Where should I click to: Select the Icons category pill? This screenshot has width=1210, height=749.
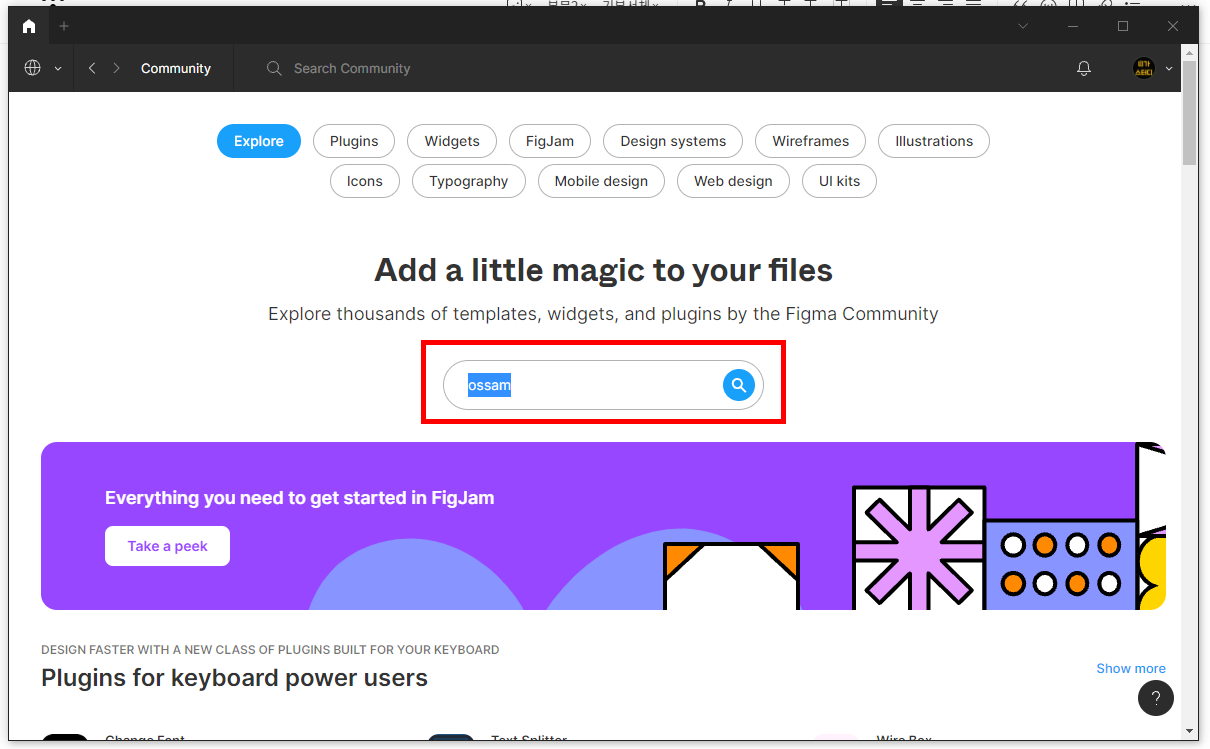point(365,181)
